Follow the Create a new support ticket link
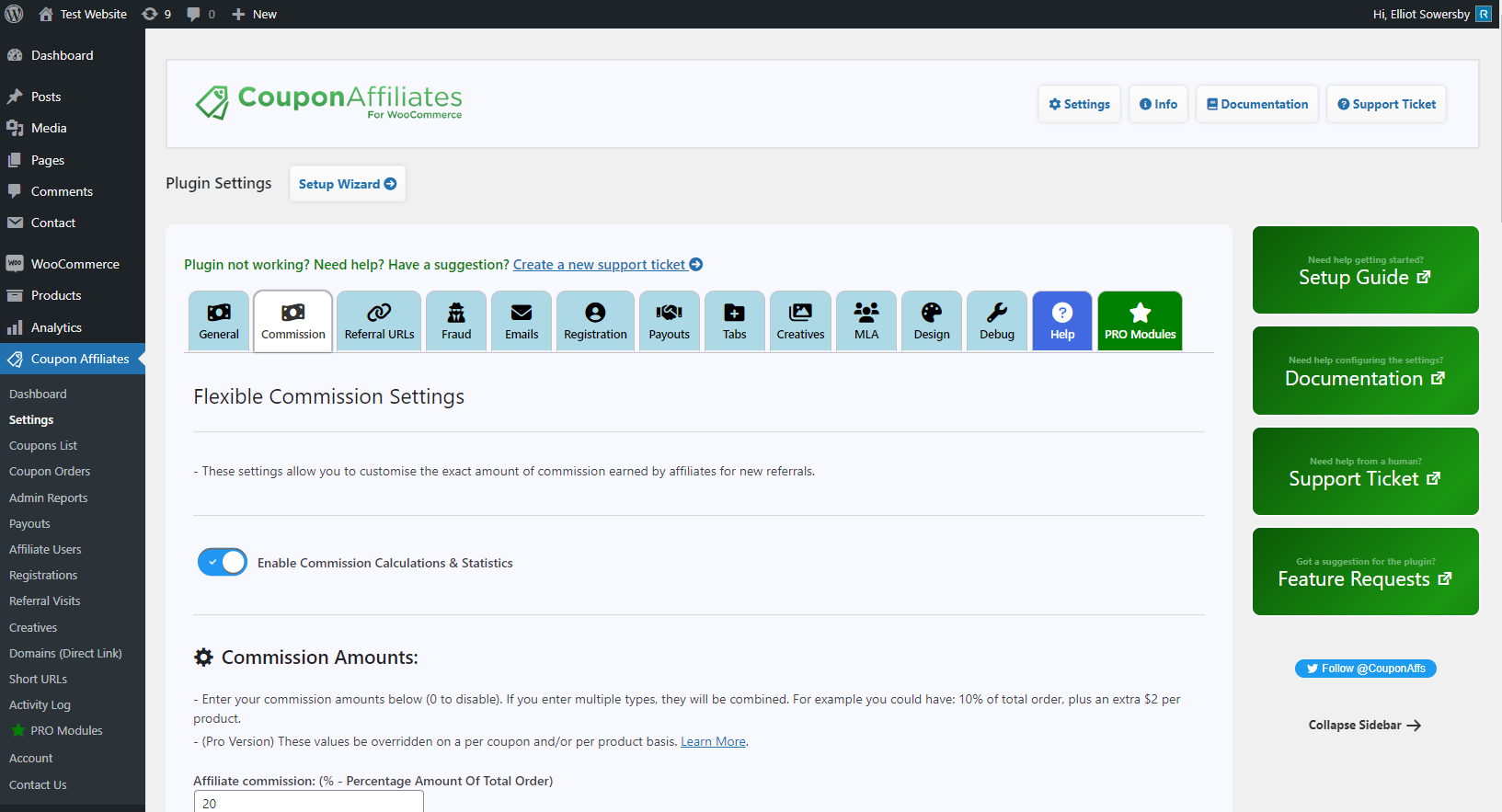 click(x=608, y=265)
